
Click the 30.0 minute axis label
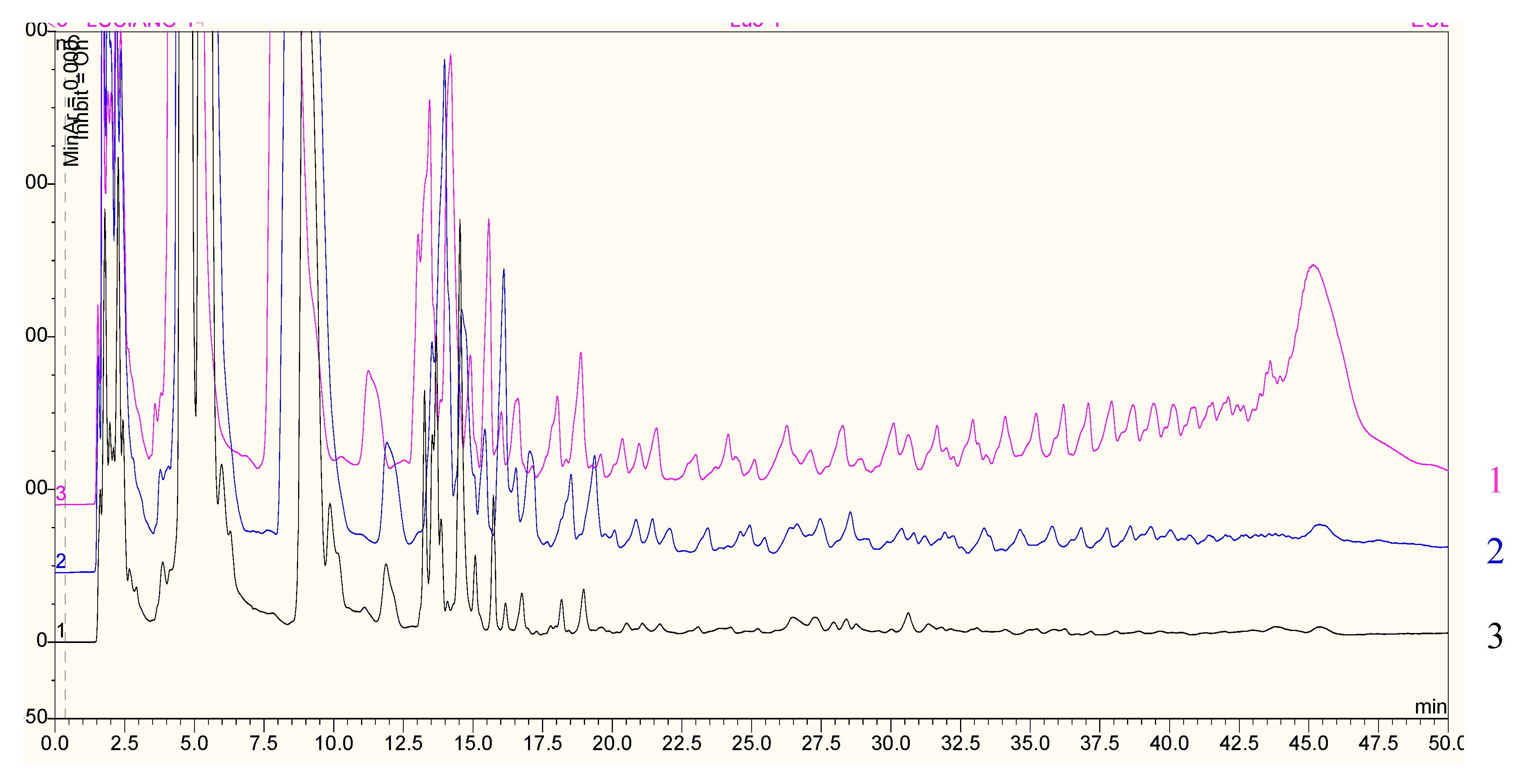pos(891,743)
